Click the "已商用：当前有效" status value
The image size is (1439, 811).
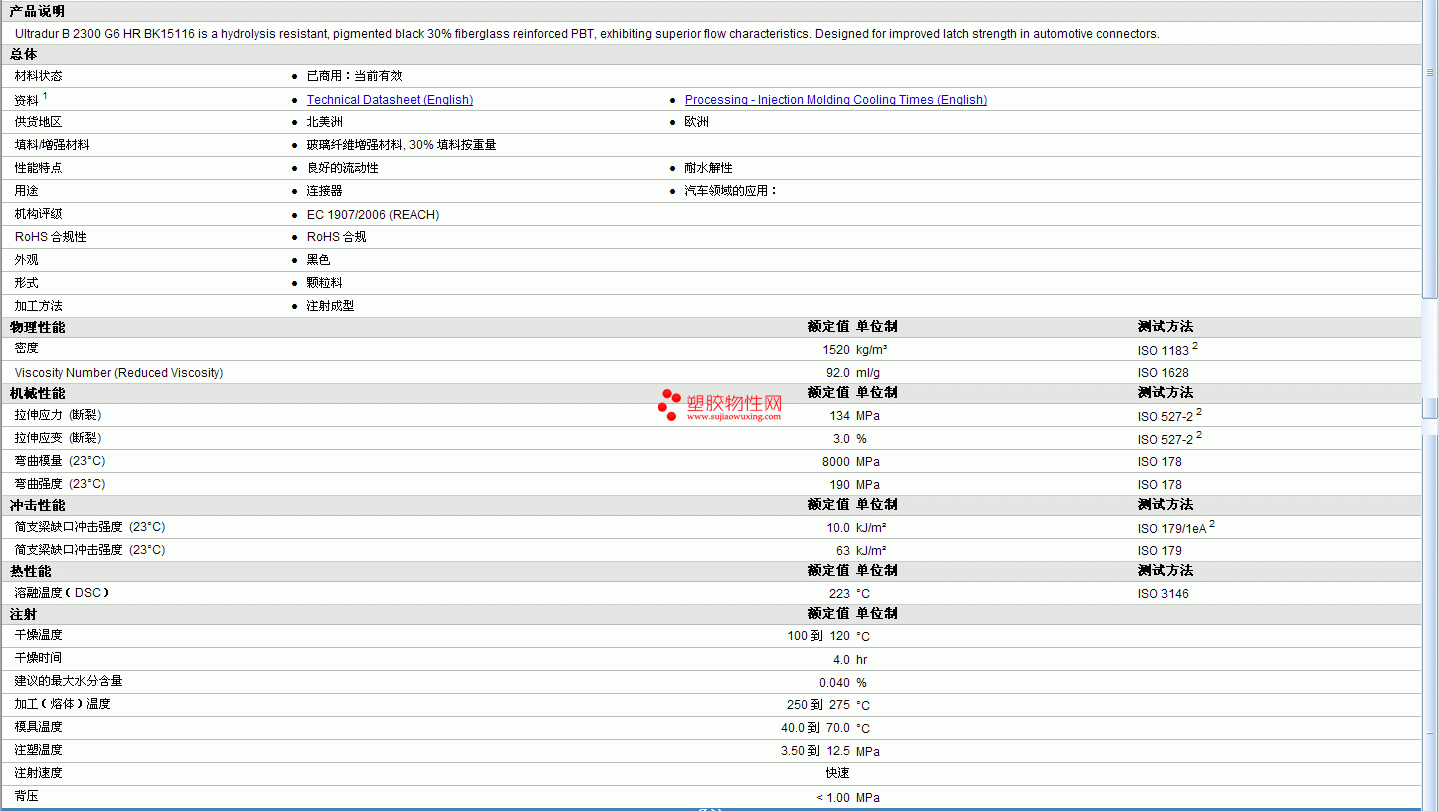(355, 76)
